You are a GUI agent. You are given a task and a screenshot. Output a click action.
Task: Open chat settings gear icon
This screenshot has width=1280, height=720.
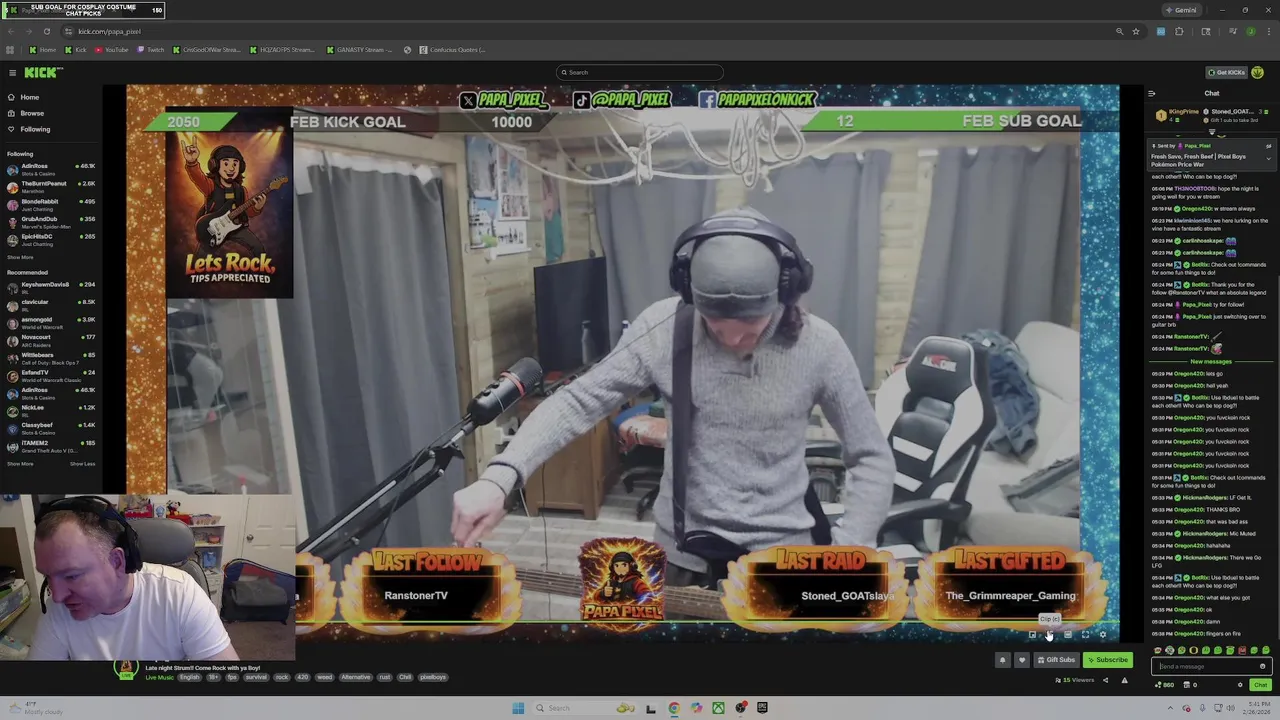1240,685
